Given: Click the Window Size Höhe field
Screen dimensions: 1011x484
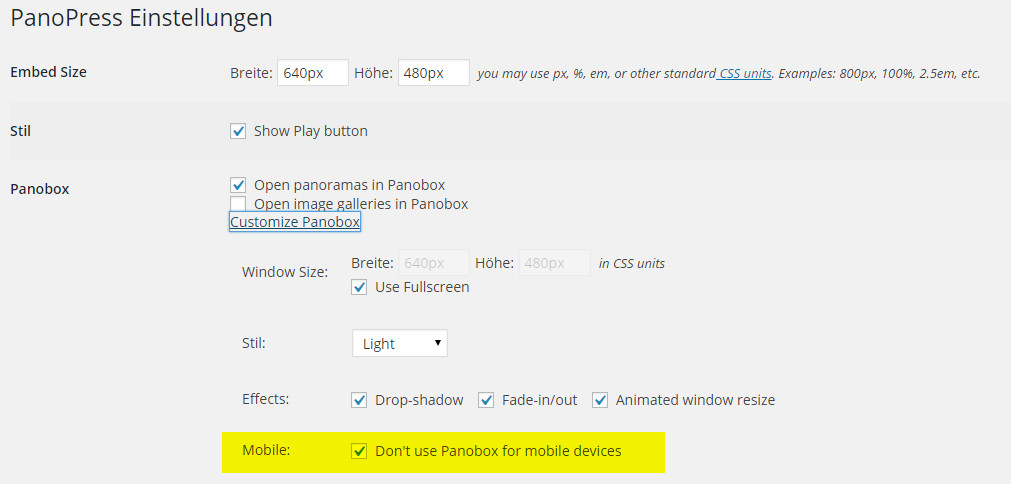Looking at the screenshot, I should 553,264.
